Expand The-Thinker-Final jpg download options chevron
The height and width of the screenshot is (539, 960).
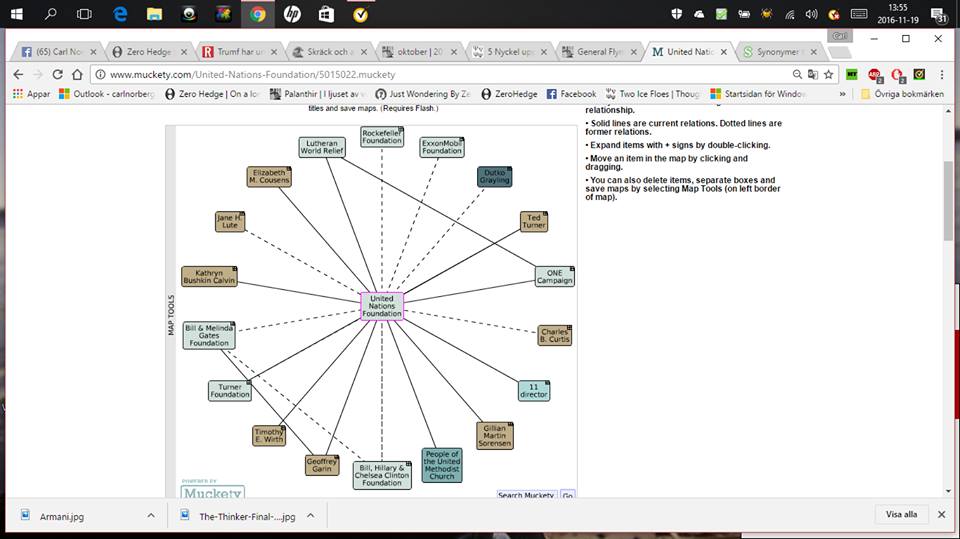point(310,515)
